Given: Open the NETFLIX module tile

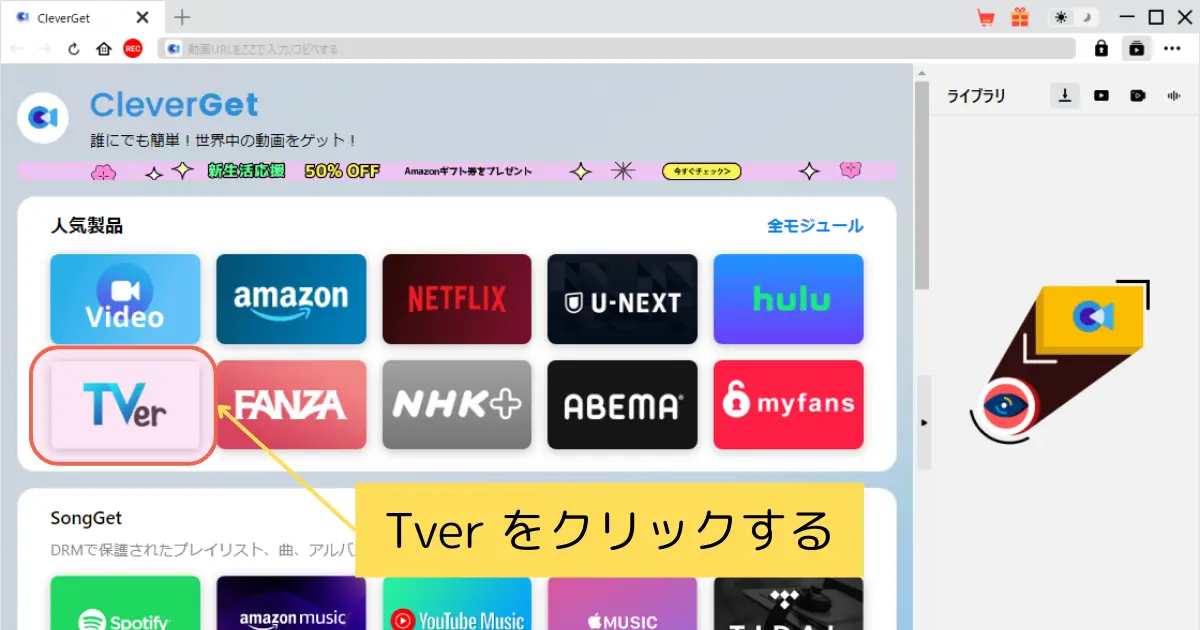Looking at the screenshot, I should pos(457,299).
